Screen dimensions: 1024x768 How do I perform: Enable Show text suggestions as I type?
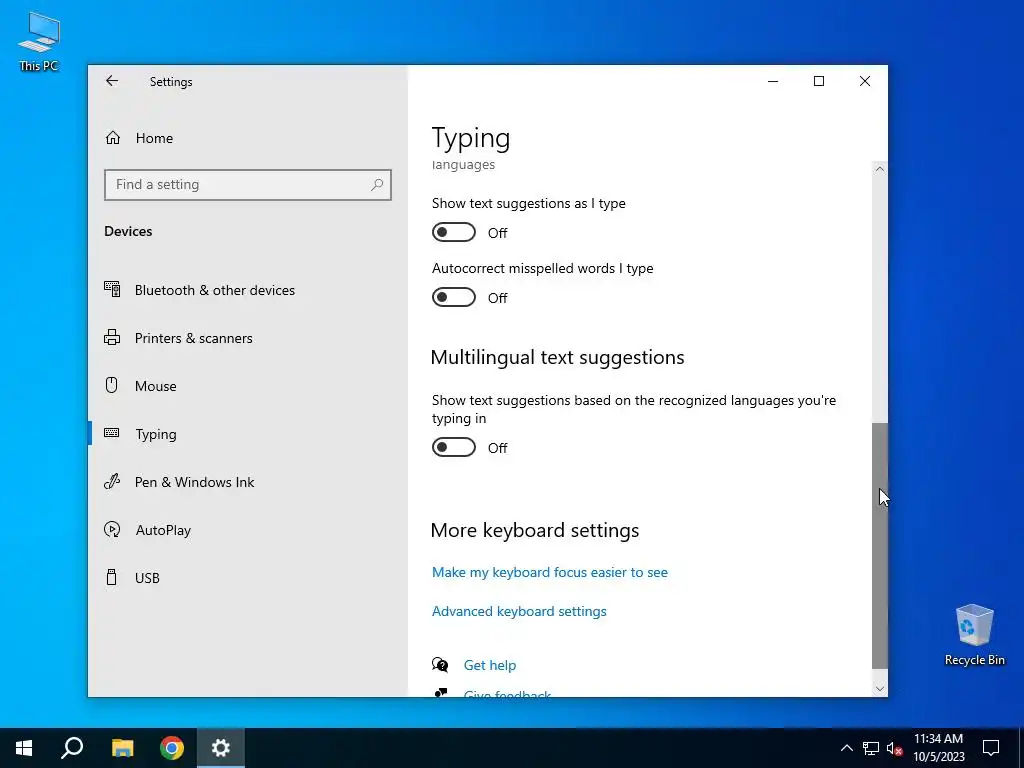coord(454,232)
